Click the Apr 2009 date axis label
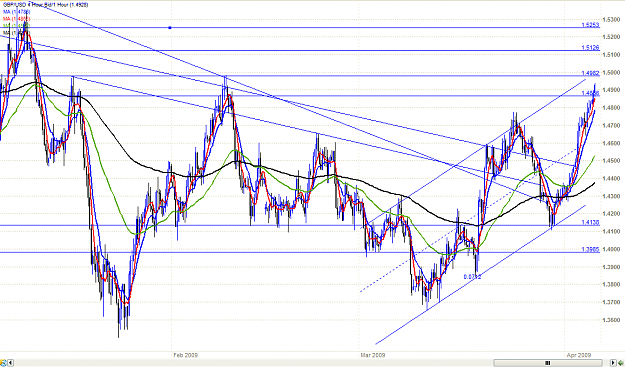625x367 pixels. pos(579,355)
